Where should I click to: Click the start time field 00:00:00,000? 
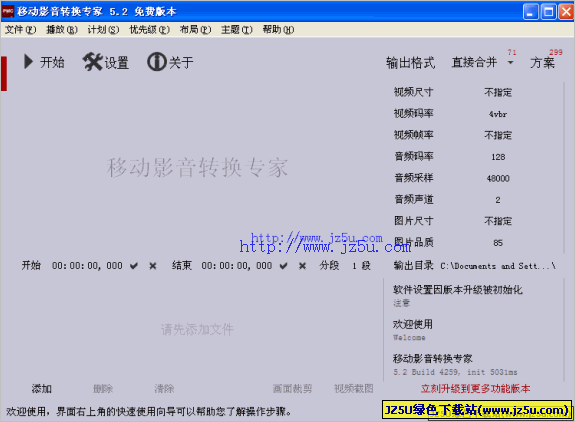87,266
